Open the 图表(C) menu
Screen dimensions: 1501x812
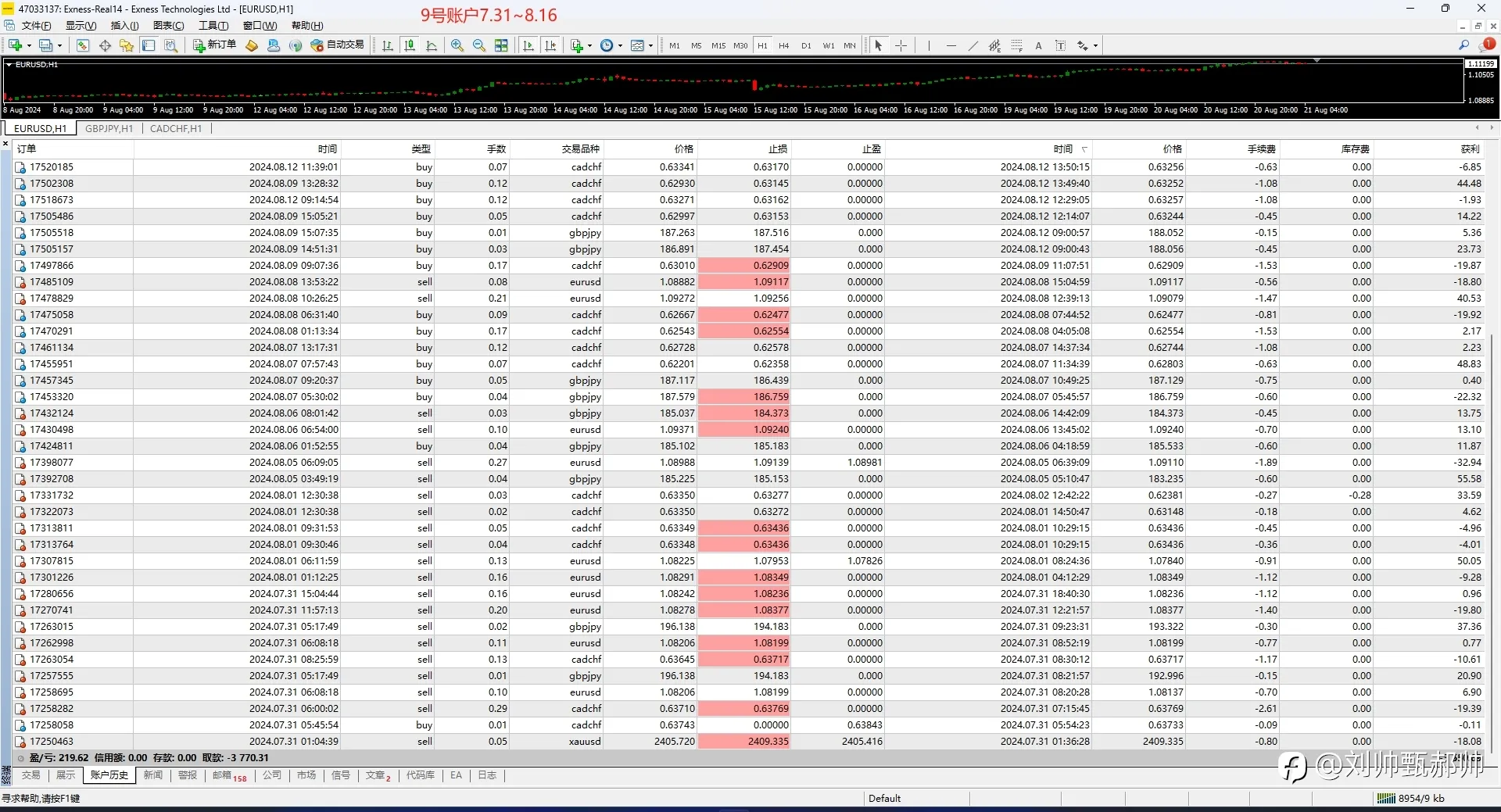click(x=168, y=26)
